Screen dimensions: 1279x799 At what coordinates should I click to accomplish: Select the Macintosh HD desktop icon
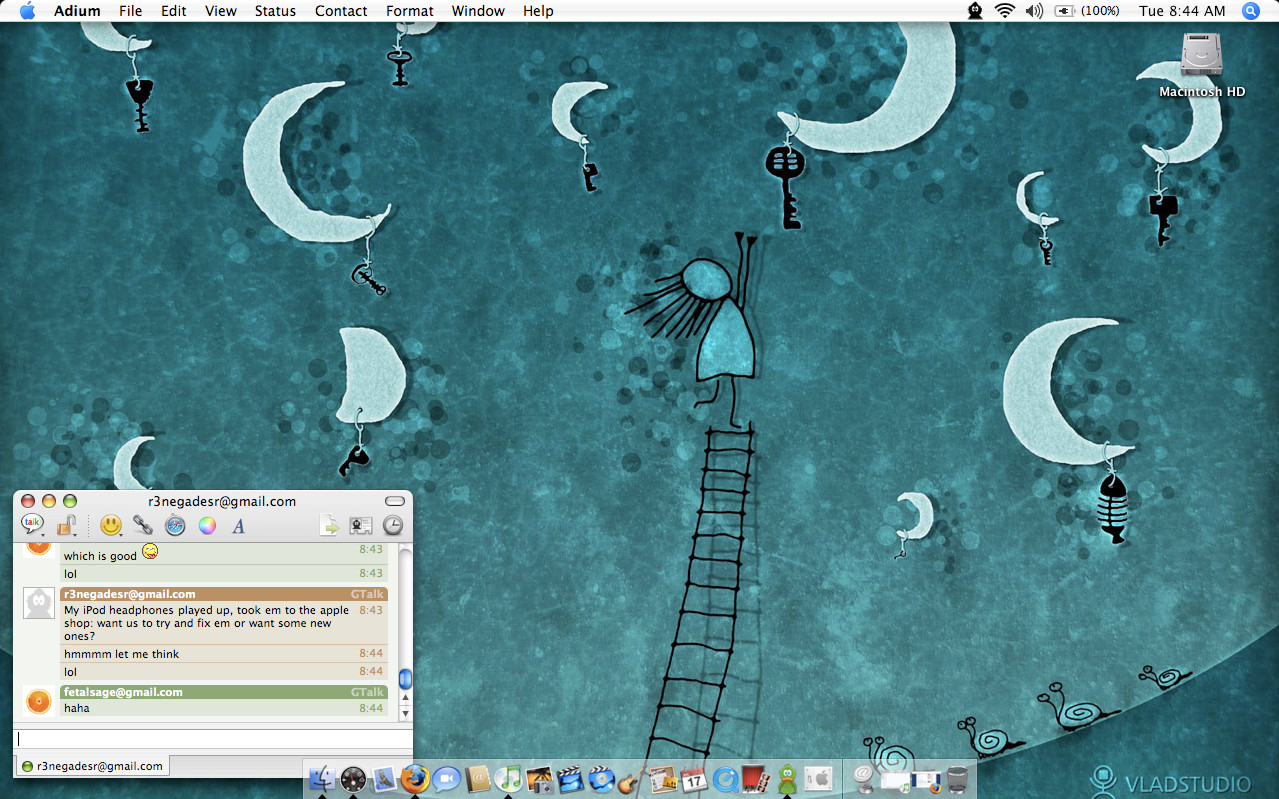click(x=1201, y=64)
